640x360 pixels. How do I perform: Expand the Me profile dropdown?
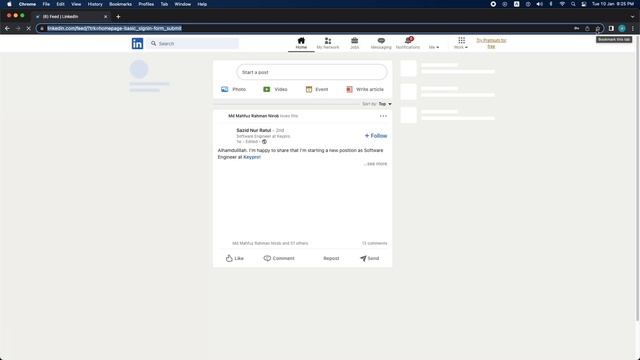pos(434,47)
